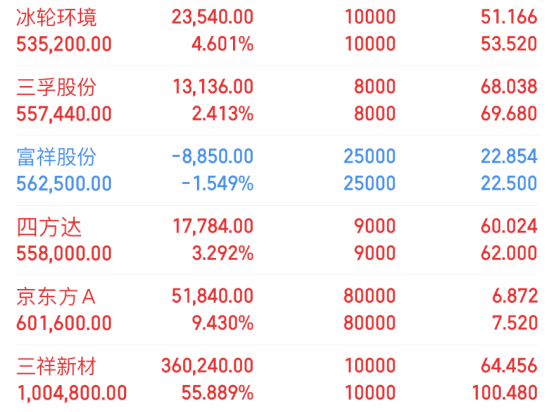Click profit value 23,540.00

[x=212, y=17]
